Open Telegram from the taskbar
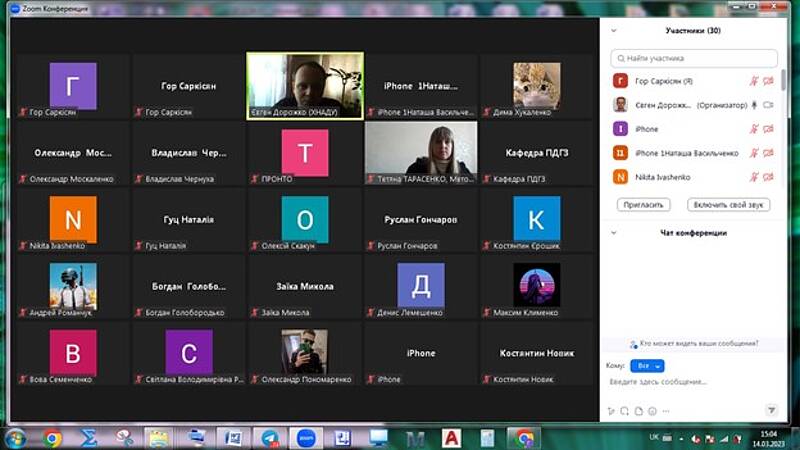This screenshot has width=800, height=450. click(x=270, y=438)
